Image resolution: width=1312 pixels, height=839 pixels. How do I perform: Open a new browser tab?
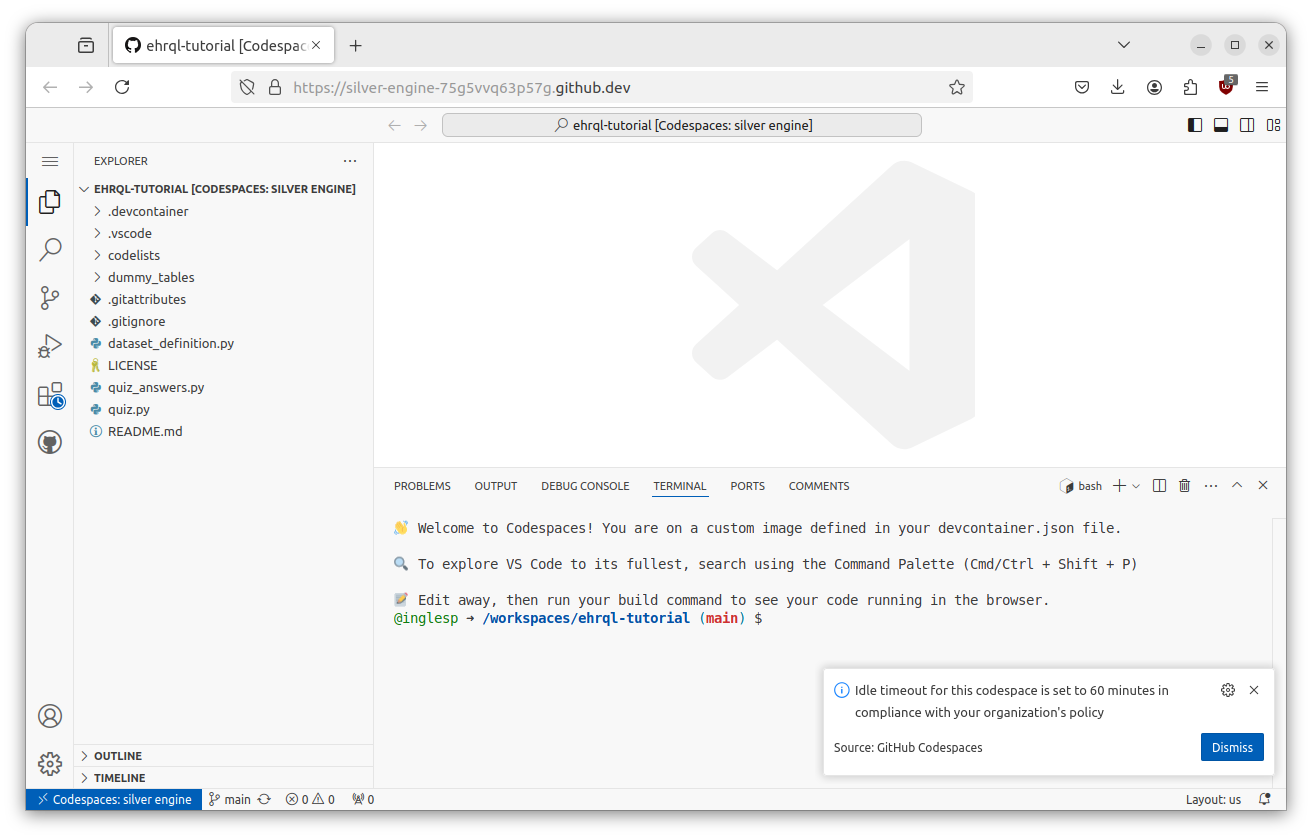pos(355,45)
